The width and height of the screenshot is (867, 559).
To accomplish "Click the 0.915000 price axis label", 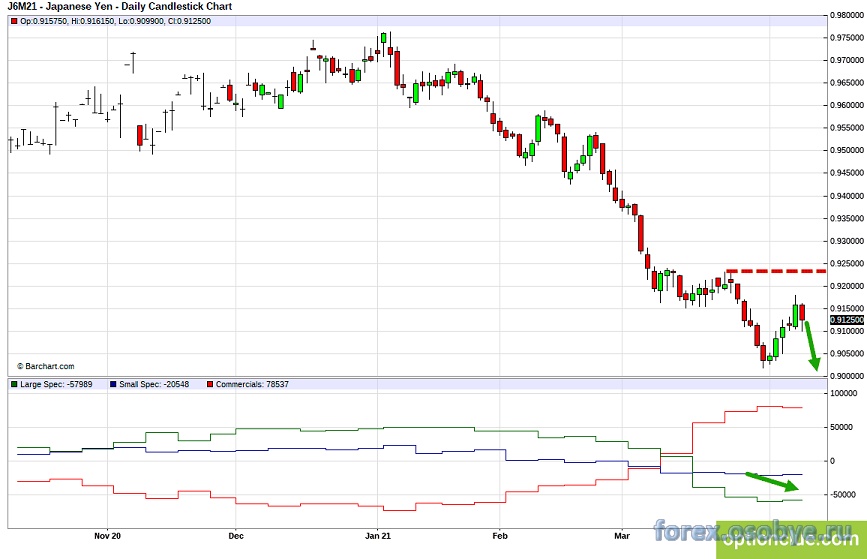I will 847,309.
